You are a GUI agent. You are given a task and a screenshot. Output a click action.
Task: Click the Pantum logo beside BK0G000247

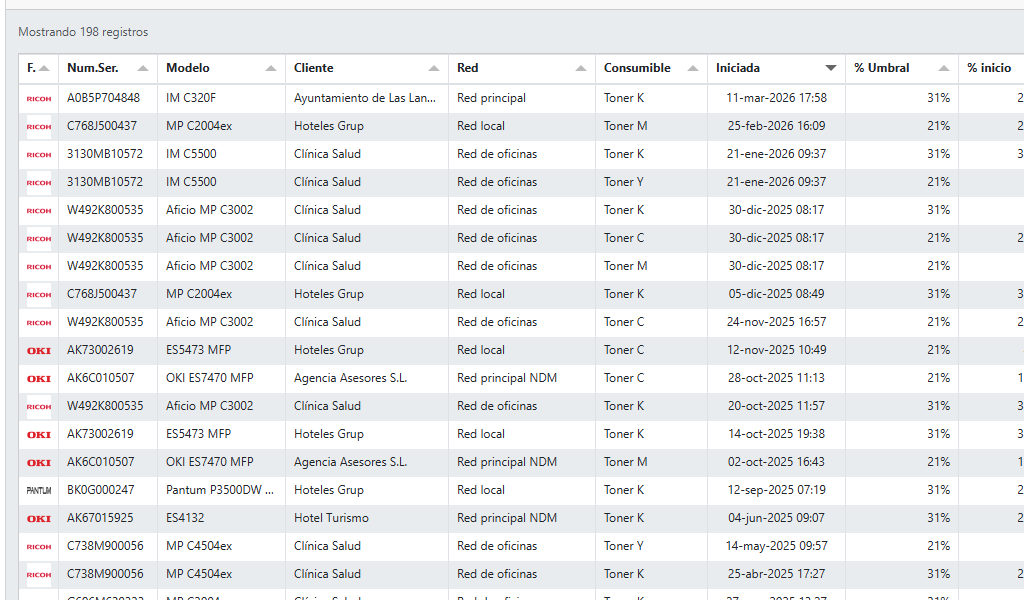point(39,490)
